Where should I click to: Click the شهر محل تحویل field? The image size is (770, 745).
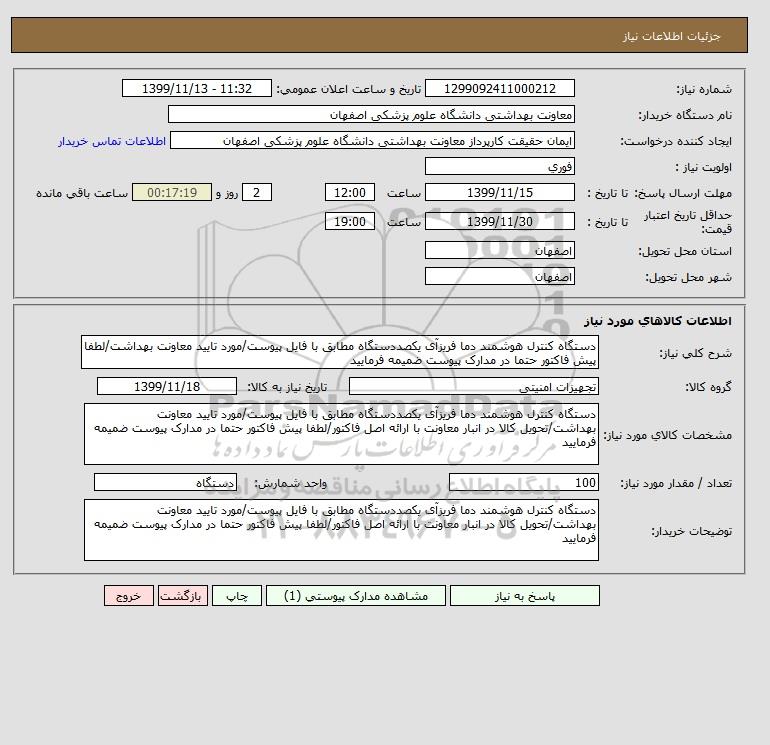point(499,276)
